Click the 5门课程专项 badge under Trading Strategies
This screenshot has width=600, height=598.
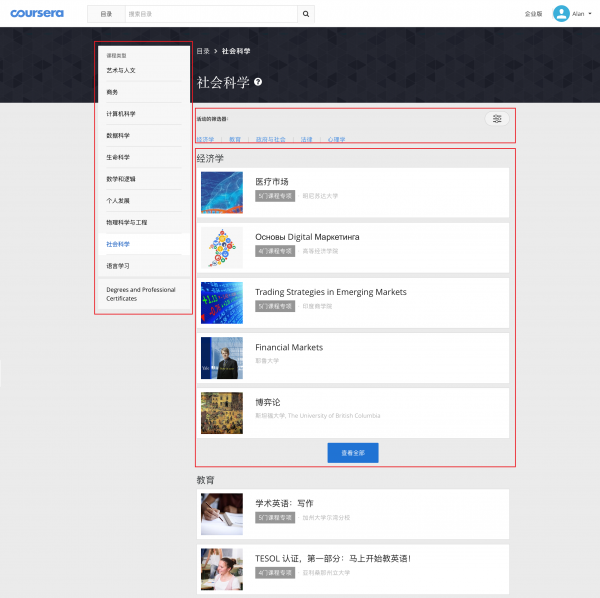pyautogui.click(x=275, y=306)
